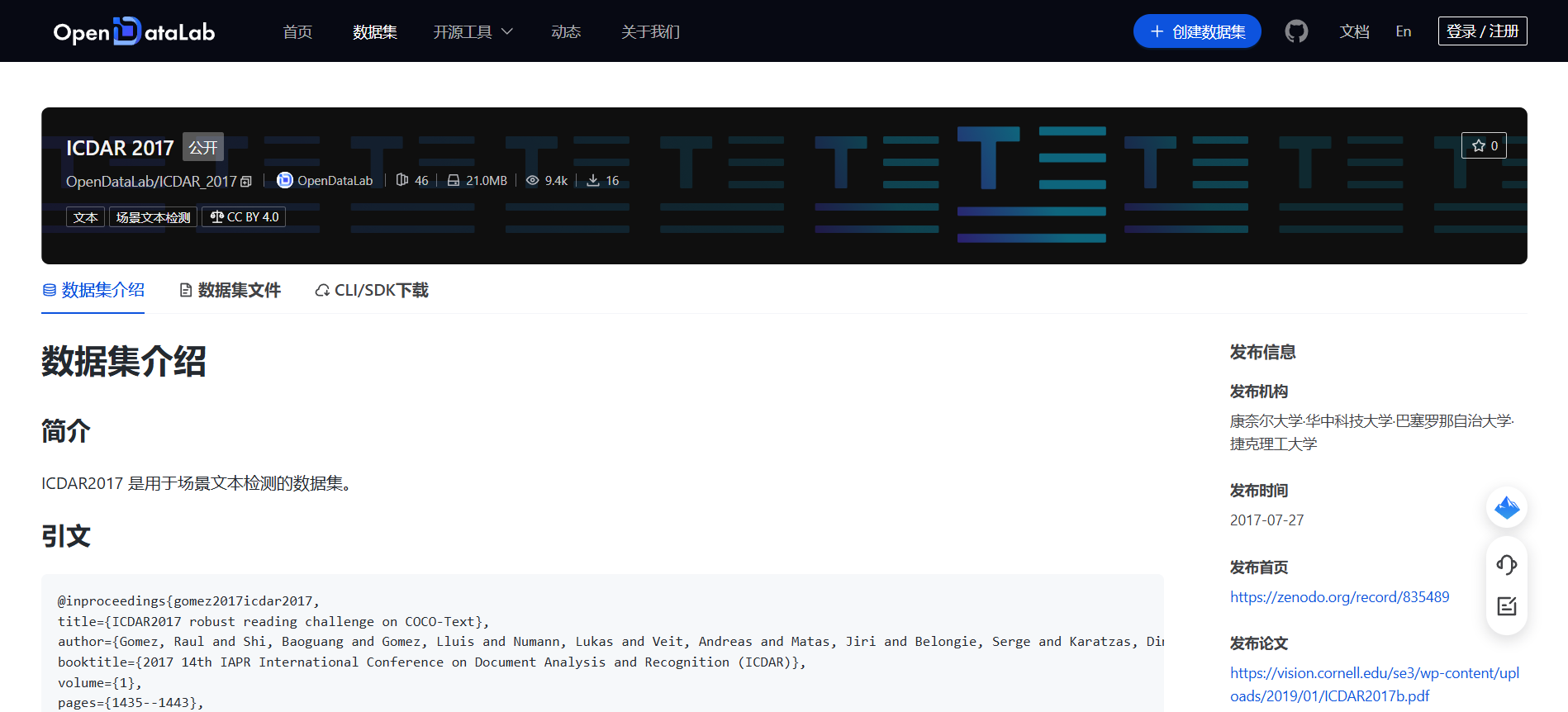
Task: Click the 创建数据集 button
Action: click(x=1197, y=31)
